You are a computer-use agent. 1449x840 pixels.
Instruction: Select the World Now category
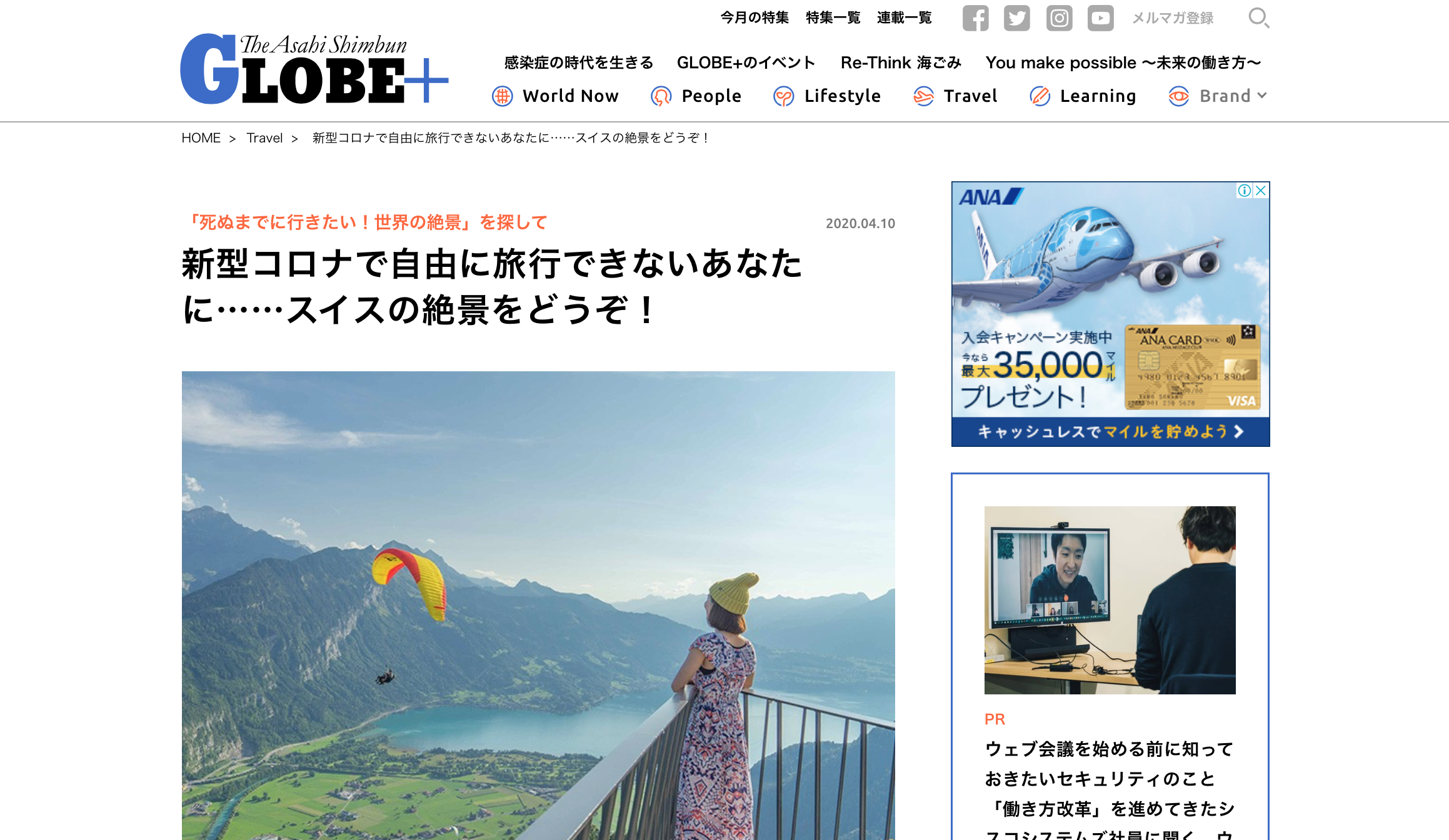pyautogui.click(x=555, y=96)
